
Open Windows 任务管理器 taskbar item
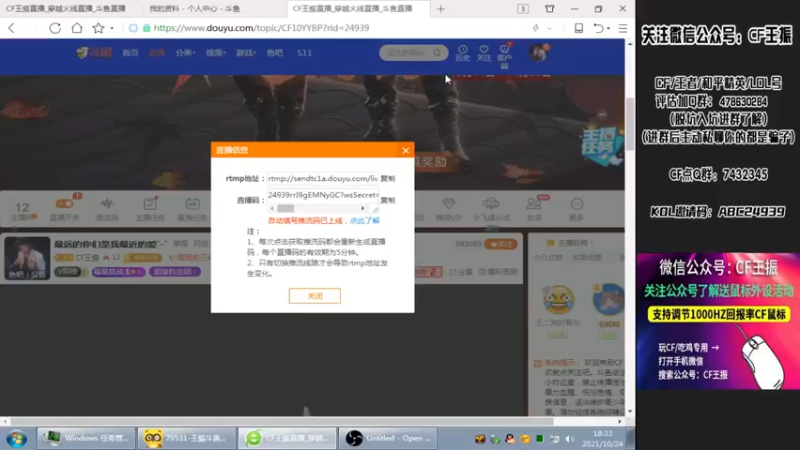tap(86, 438)
